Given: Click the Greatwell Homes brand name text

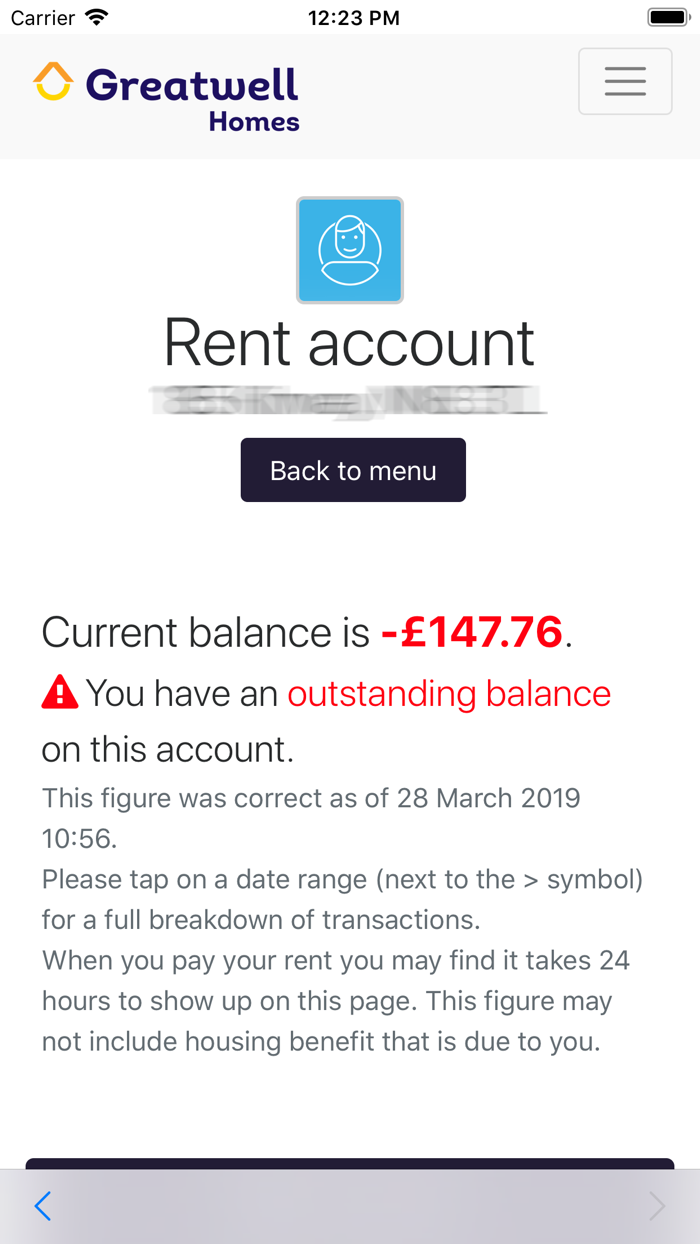Looking at the screenshot, I should pos(192,97).
